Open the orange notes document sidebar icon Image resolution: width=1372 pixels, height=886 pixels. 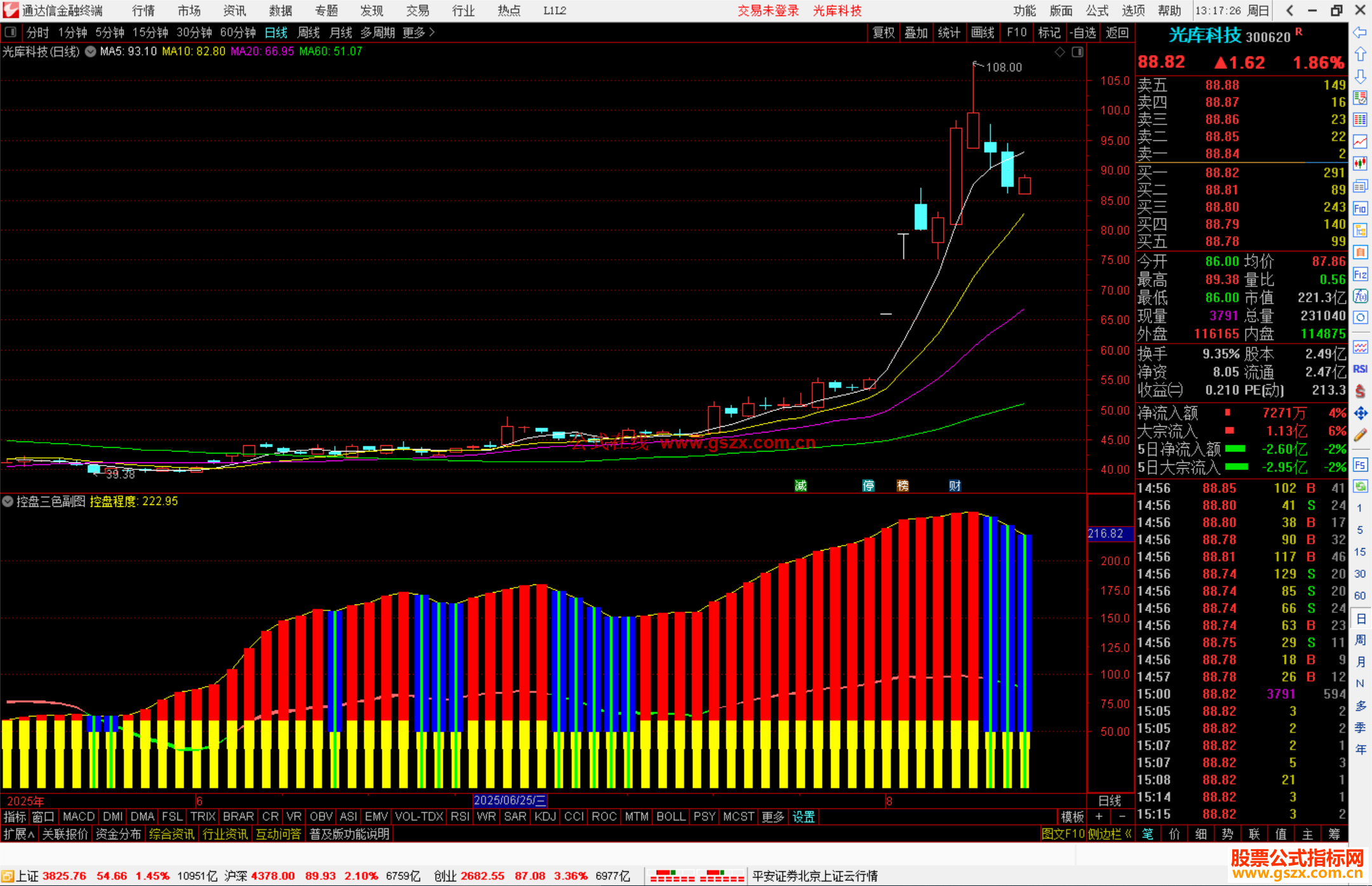(x=1360, y=252)
